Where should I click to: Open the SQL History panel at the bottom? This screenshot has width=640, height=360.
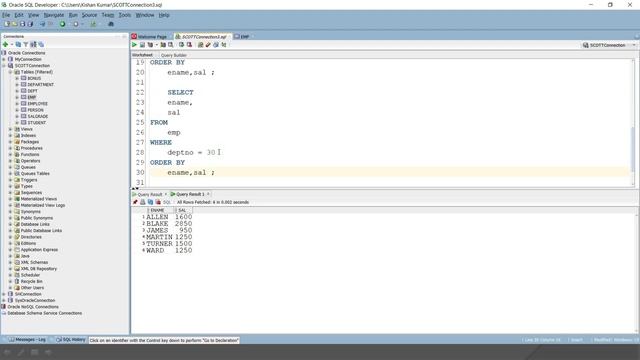click(x=71, y=340)
